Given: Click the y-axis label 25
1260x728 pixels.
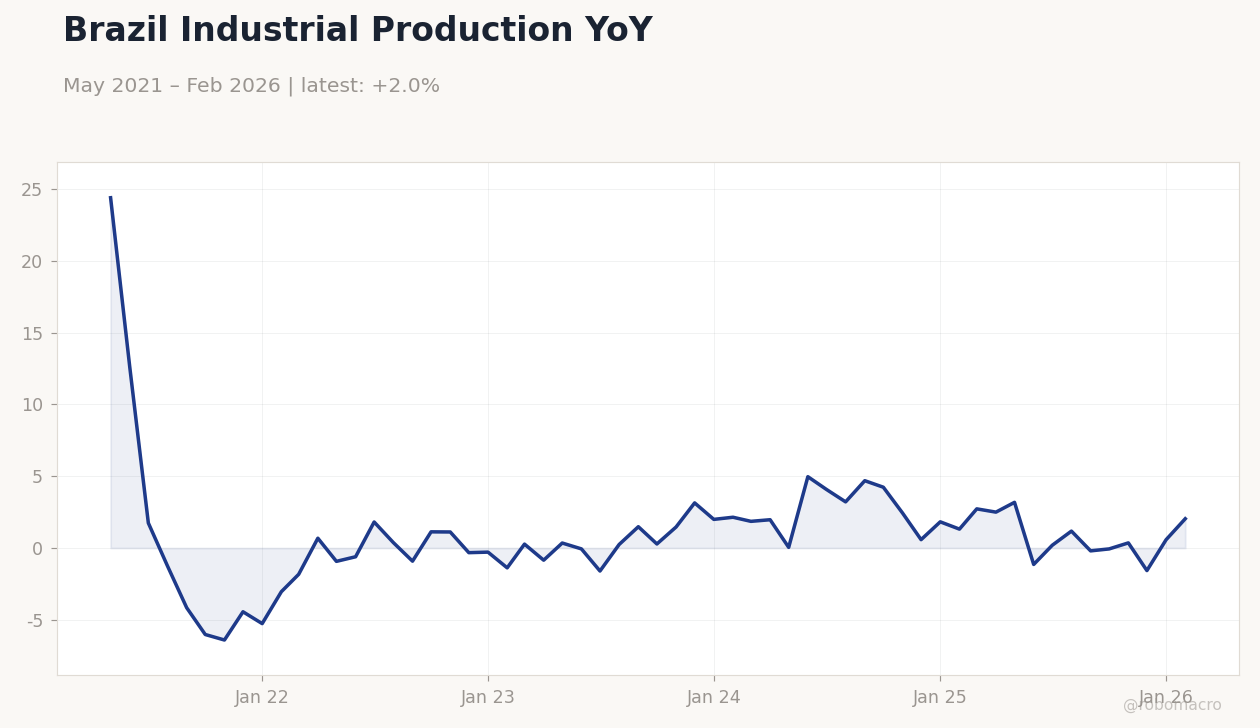Looking at the screenshot, I should pyautogui.click(x=32, y=190).
